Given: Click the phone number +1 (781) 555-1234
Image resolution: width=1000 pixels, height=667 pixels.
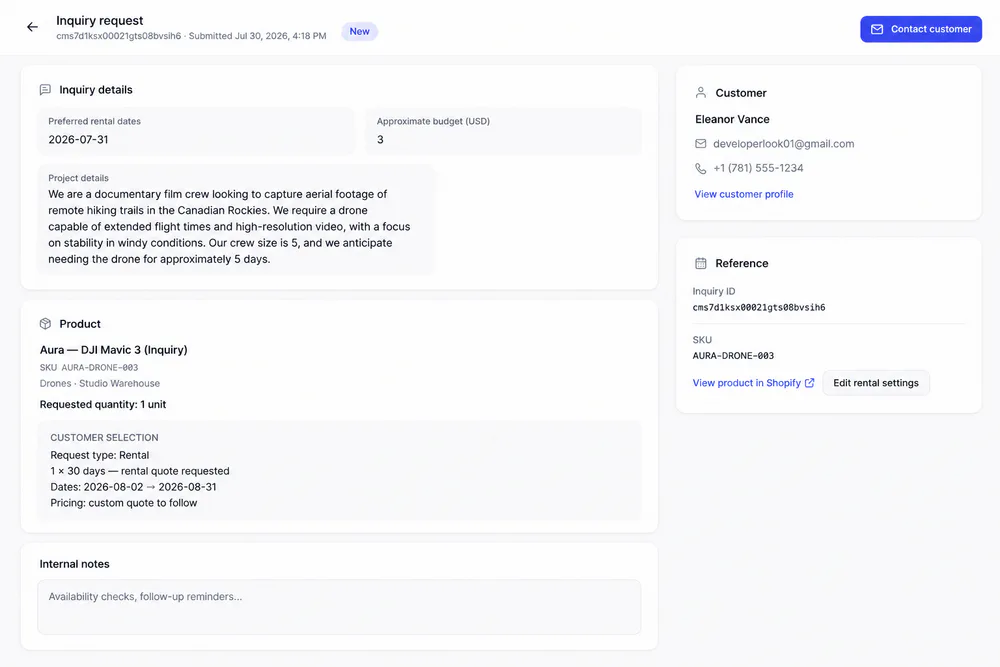Looking at the screenshot, I should [x=758, y=168].
